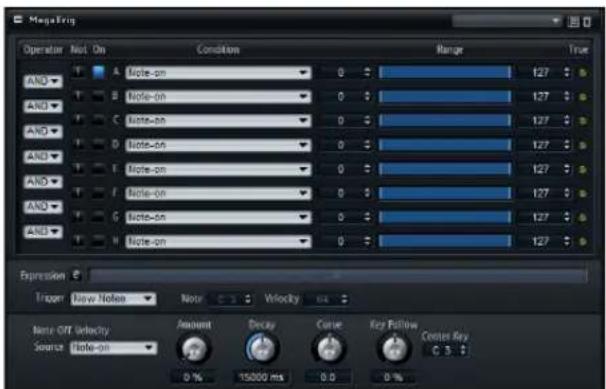Open the AND operator between rows D and E
Viewport: 606px width, 389px height.
tap(43, 156)
